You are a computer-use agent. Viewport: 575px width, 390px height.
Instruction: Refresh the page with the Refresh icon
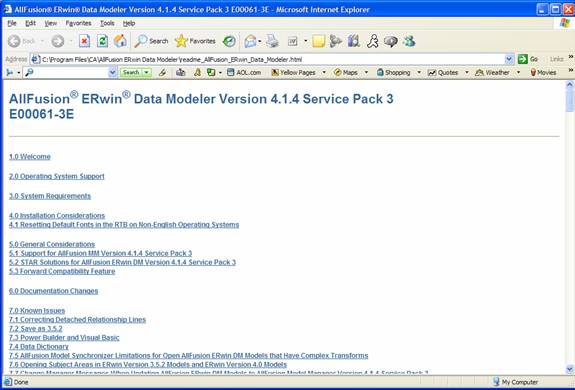tap(102, 41)
